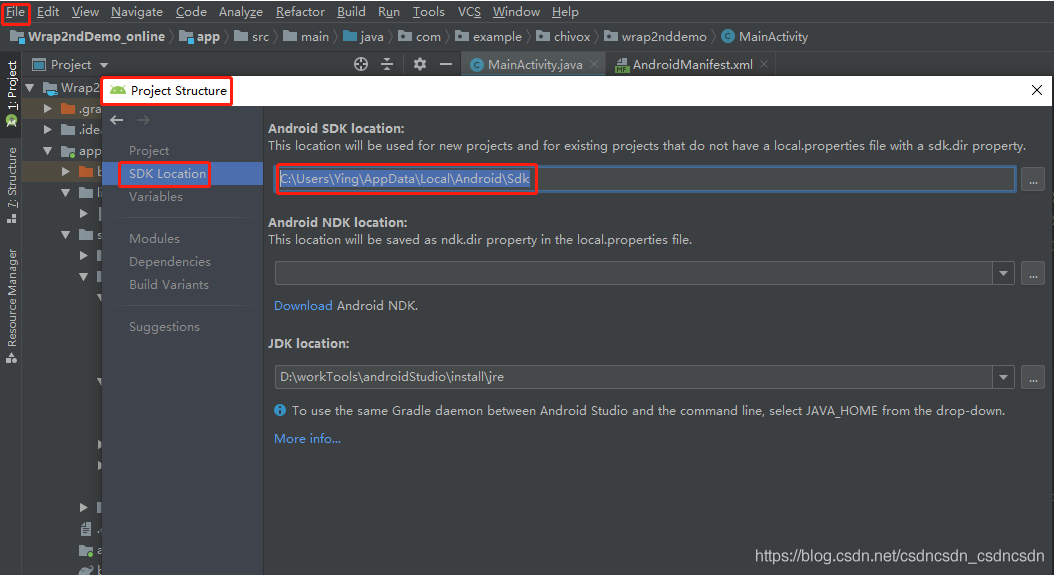Image resolution: width=1054 pixels, height=575 pixels.
Task: Select Variables in sidebar
Action: pos(156,196)
